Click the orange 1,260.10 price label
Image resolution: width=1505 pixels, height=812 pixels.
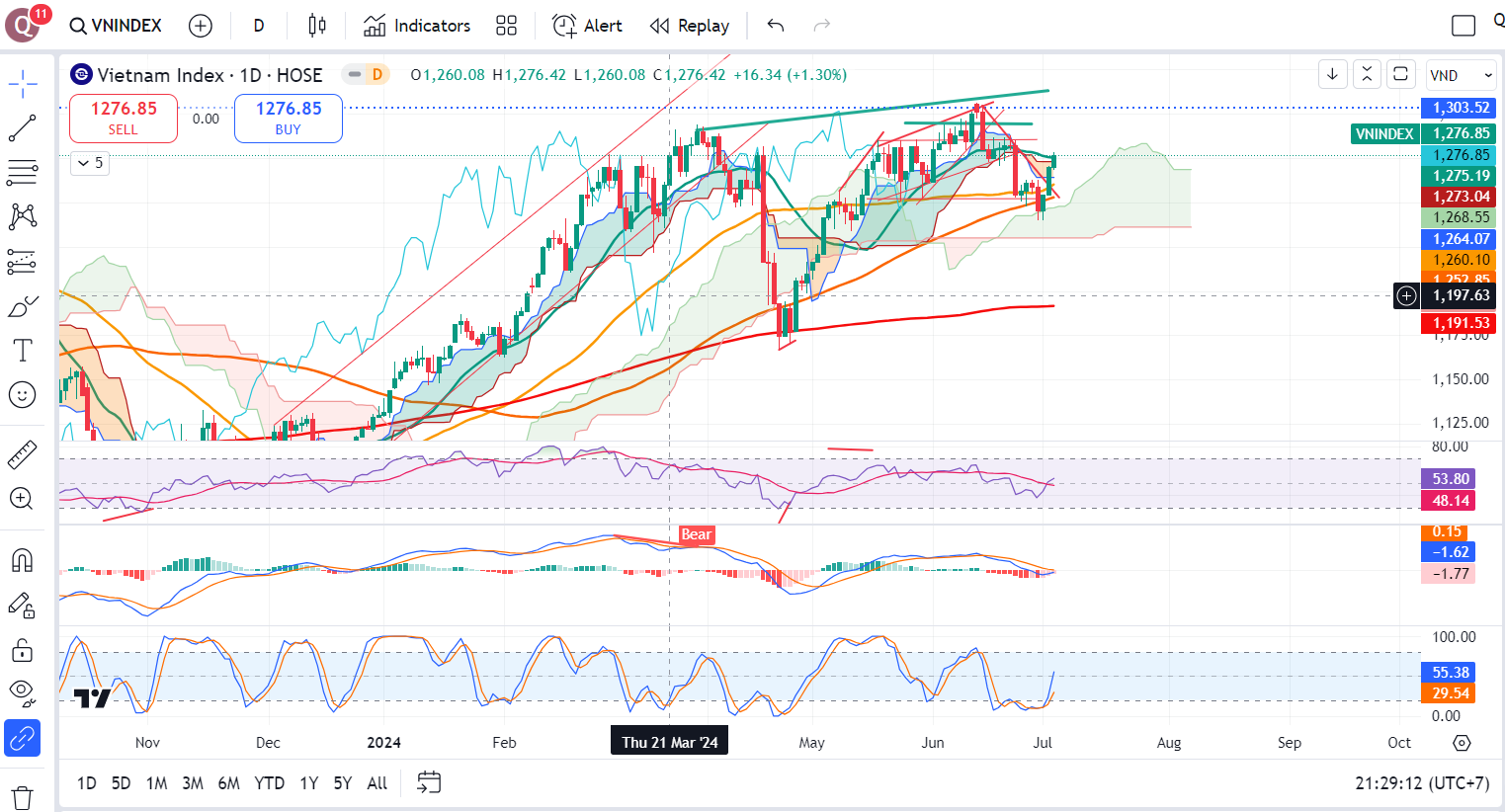click(1459, 260)
